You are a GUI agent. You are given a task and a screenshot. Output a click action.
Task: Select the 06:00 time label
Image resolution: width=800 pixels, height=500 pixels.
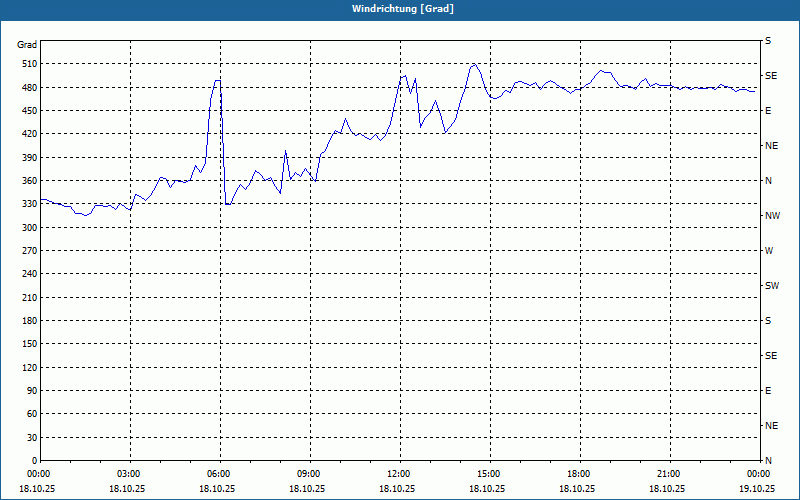[x=220, y=474]
